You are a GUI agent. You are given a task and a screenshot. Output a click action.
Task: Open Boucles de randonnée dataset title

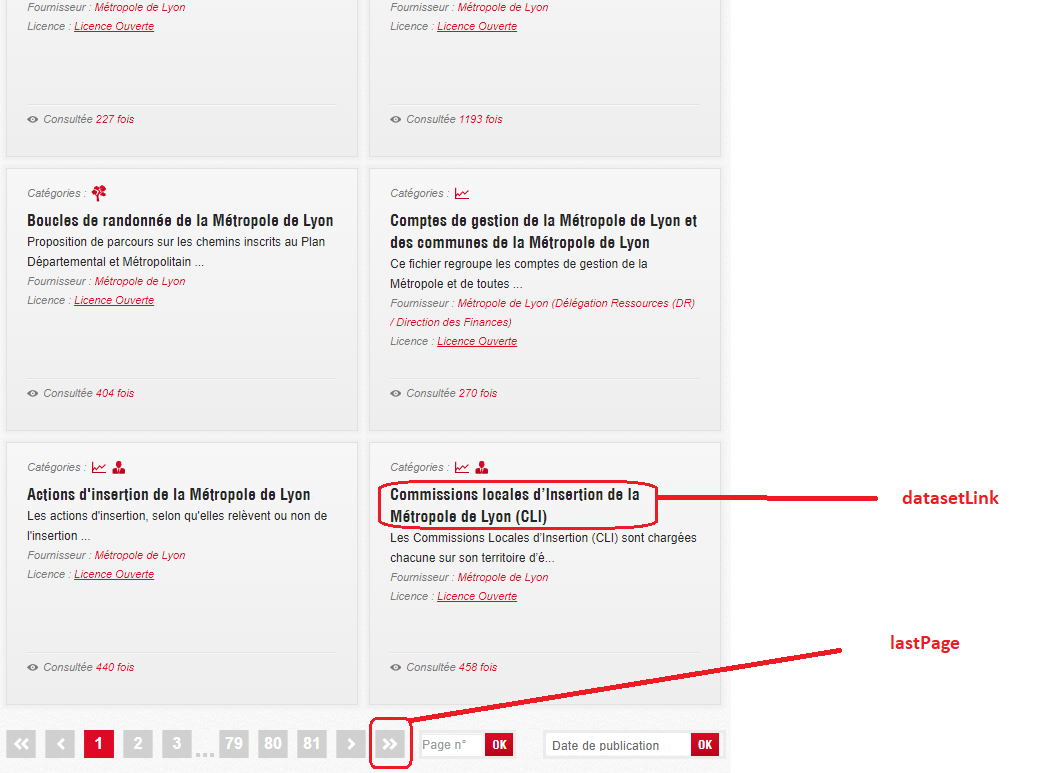click(x=180, y=220)
